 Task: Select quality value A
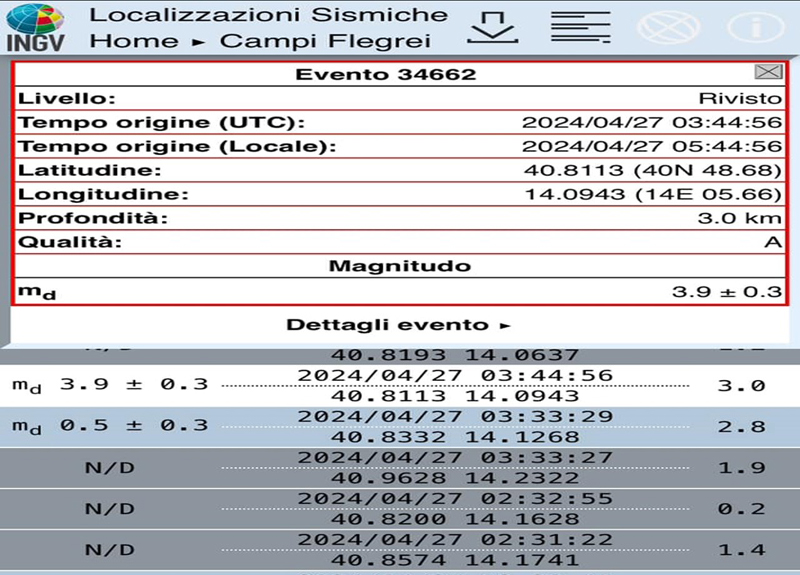point(773,242)
